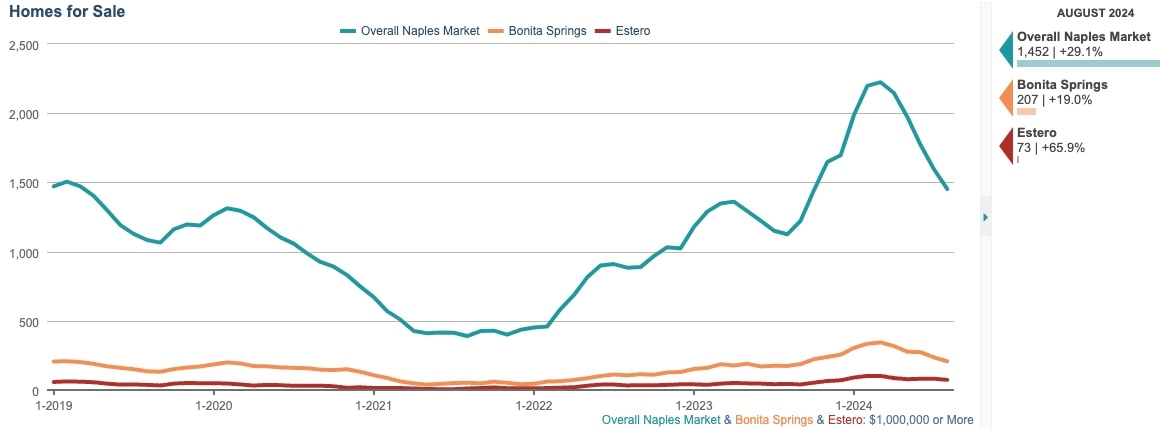1160x431 pixels.
Task: Click the 1-2021 x-axis label
Action: click(x=374, y=406)
